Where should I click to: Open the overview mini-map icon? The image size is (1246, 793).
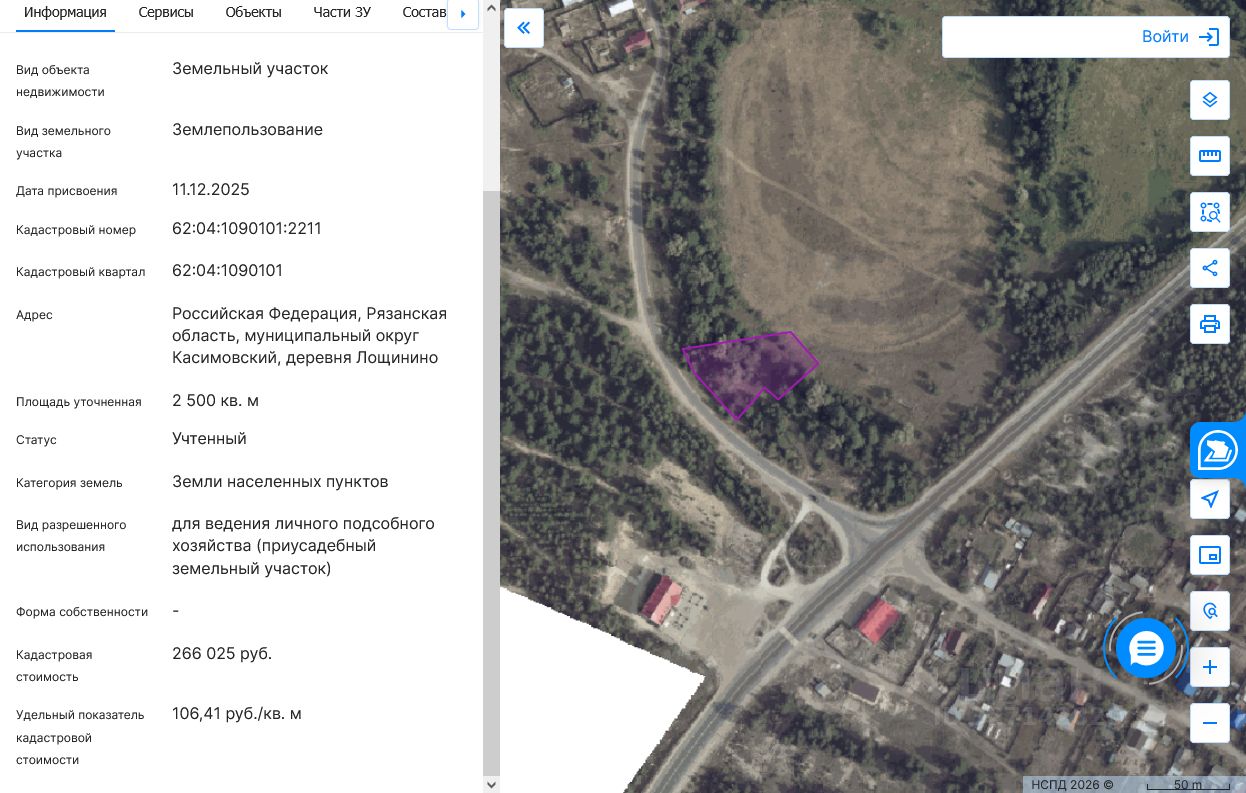[x=1209, y=555]
